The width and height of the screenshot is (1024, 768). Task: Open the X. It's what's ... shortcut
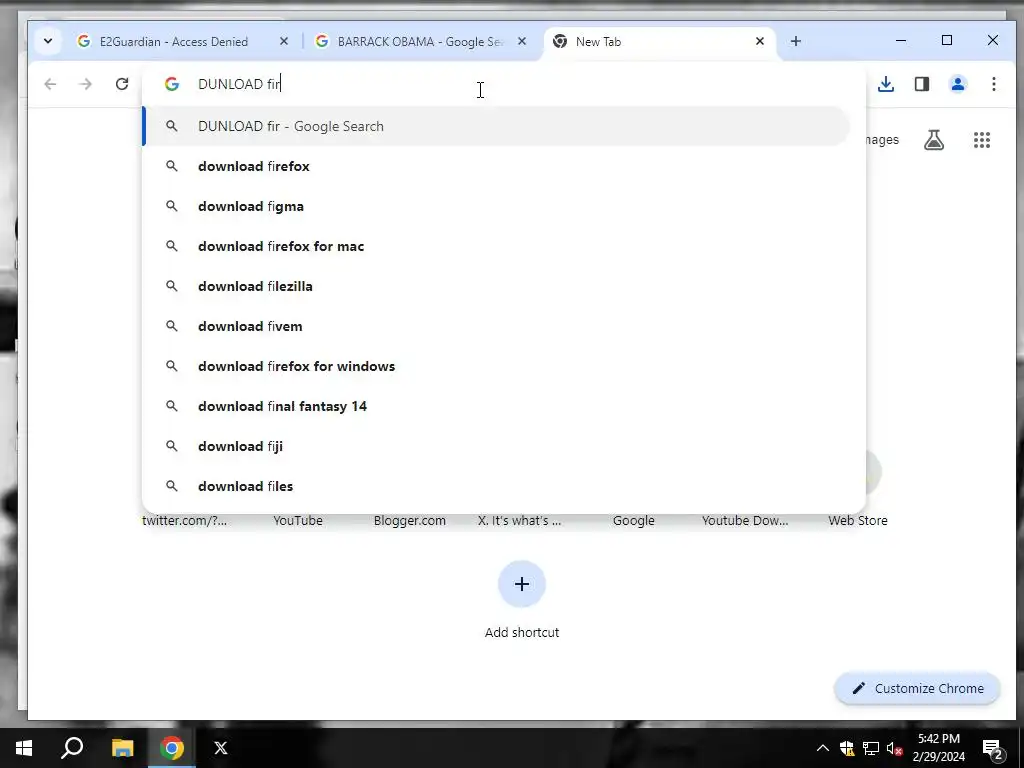519,520
